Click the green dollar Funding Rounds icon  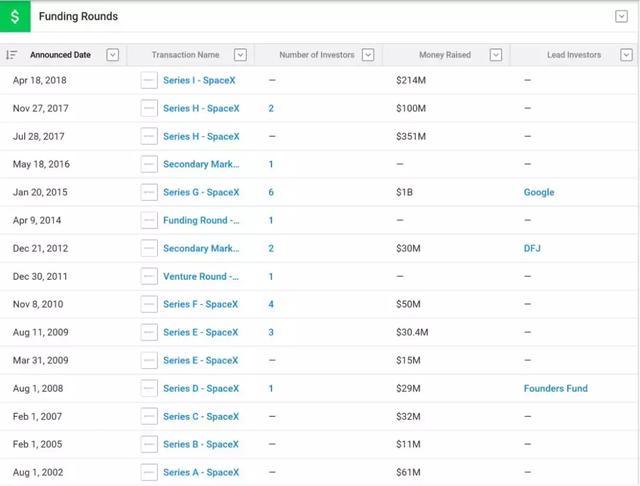14,17
